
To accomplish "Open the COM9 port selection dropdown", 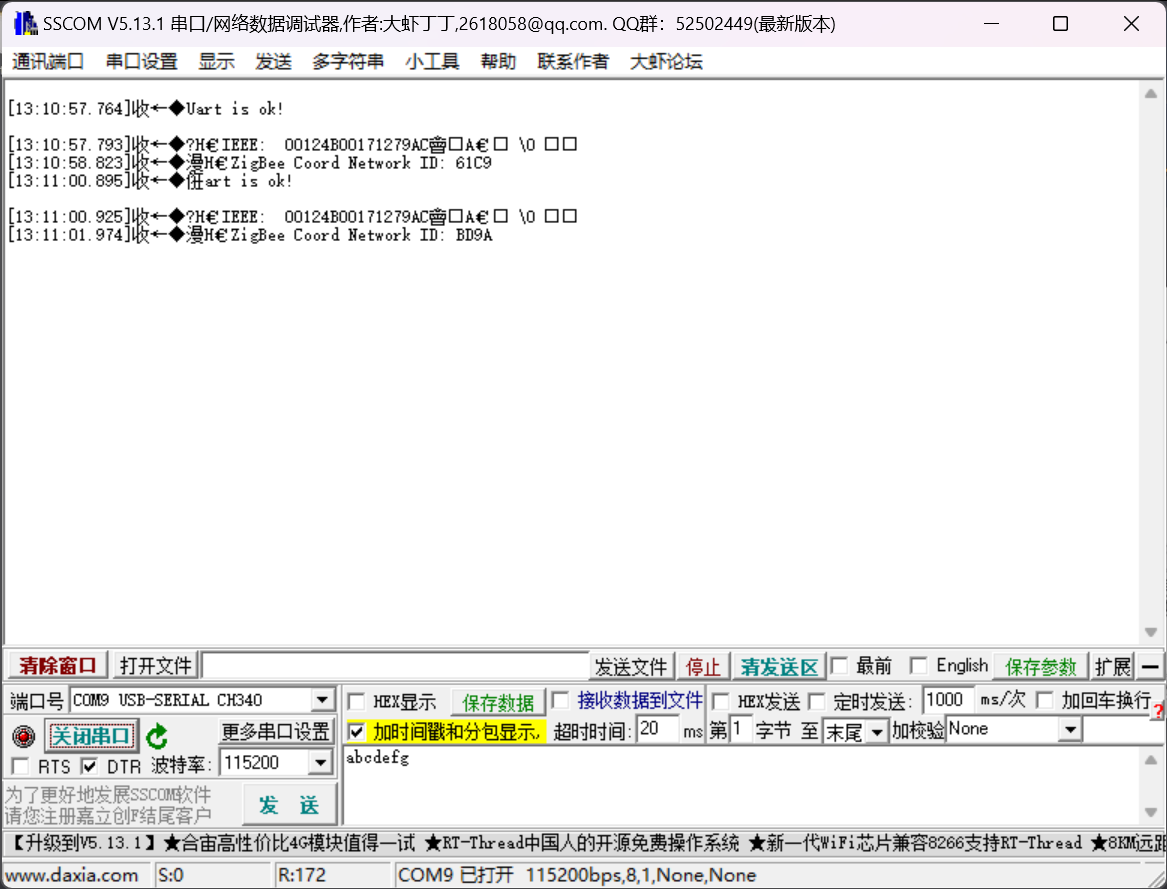I will coord(323,699).
